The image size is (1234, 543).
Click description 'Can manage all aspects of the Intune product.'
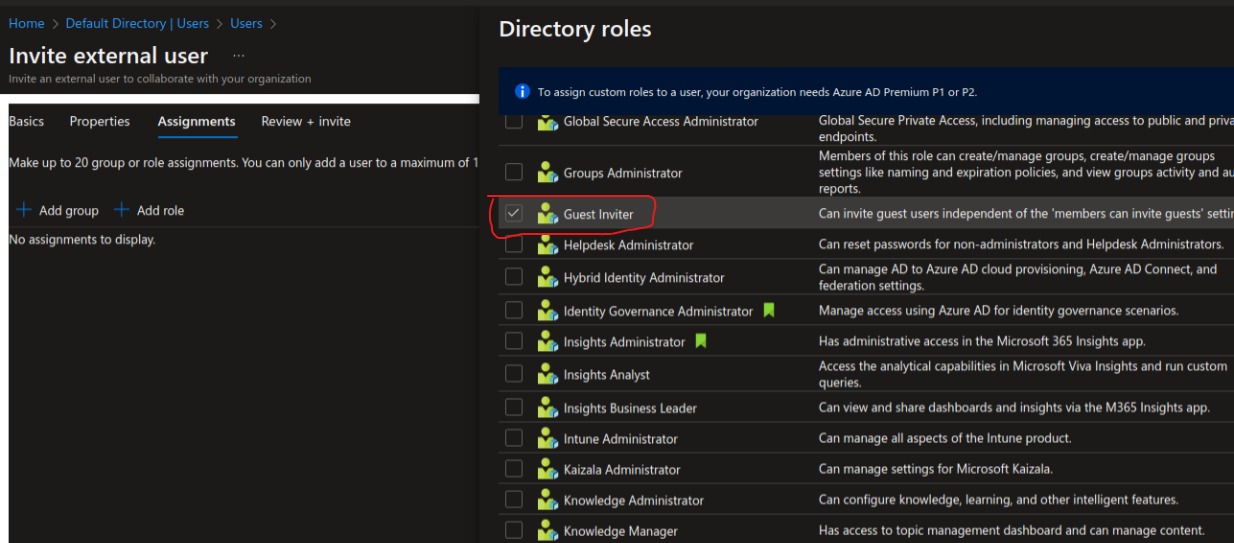point(945,438)
